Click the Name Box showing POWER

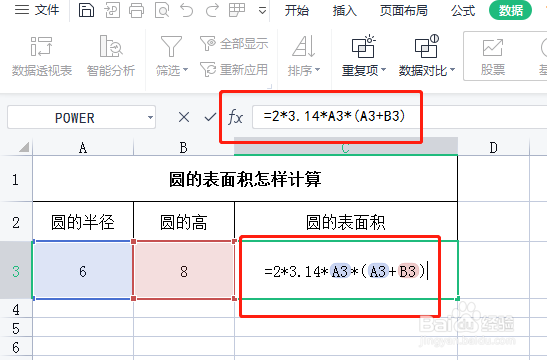pyautogui.click(x=75, y=118)
